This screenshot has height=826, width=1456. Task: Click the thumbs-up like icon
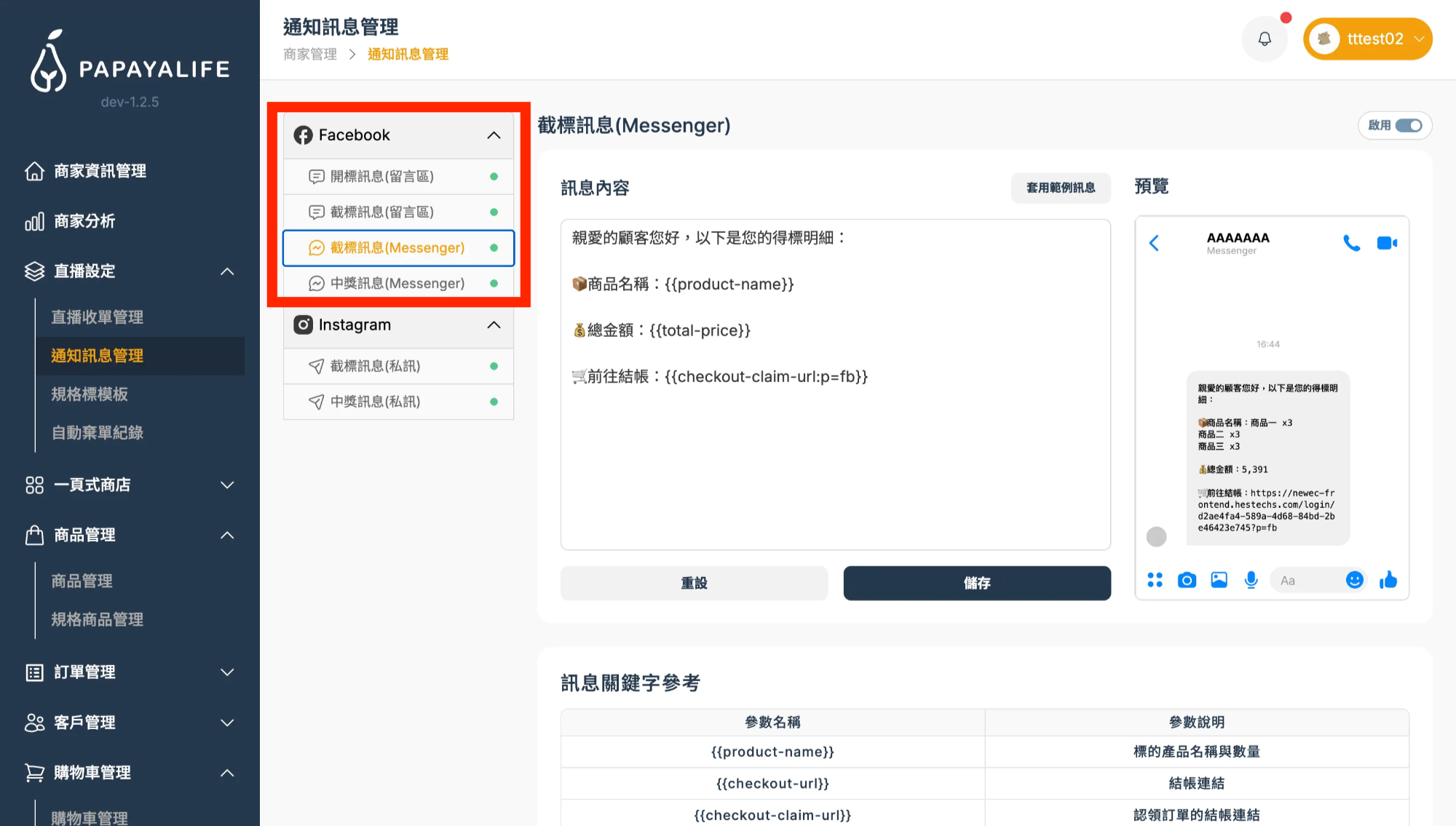1388,580
